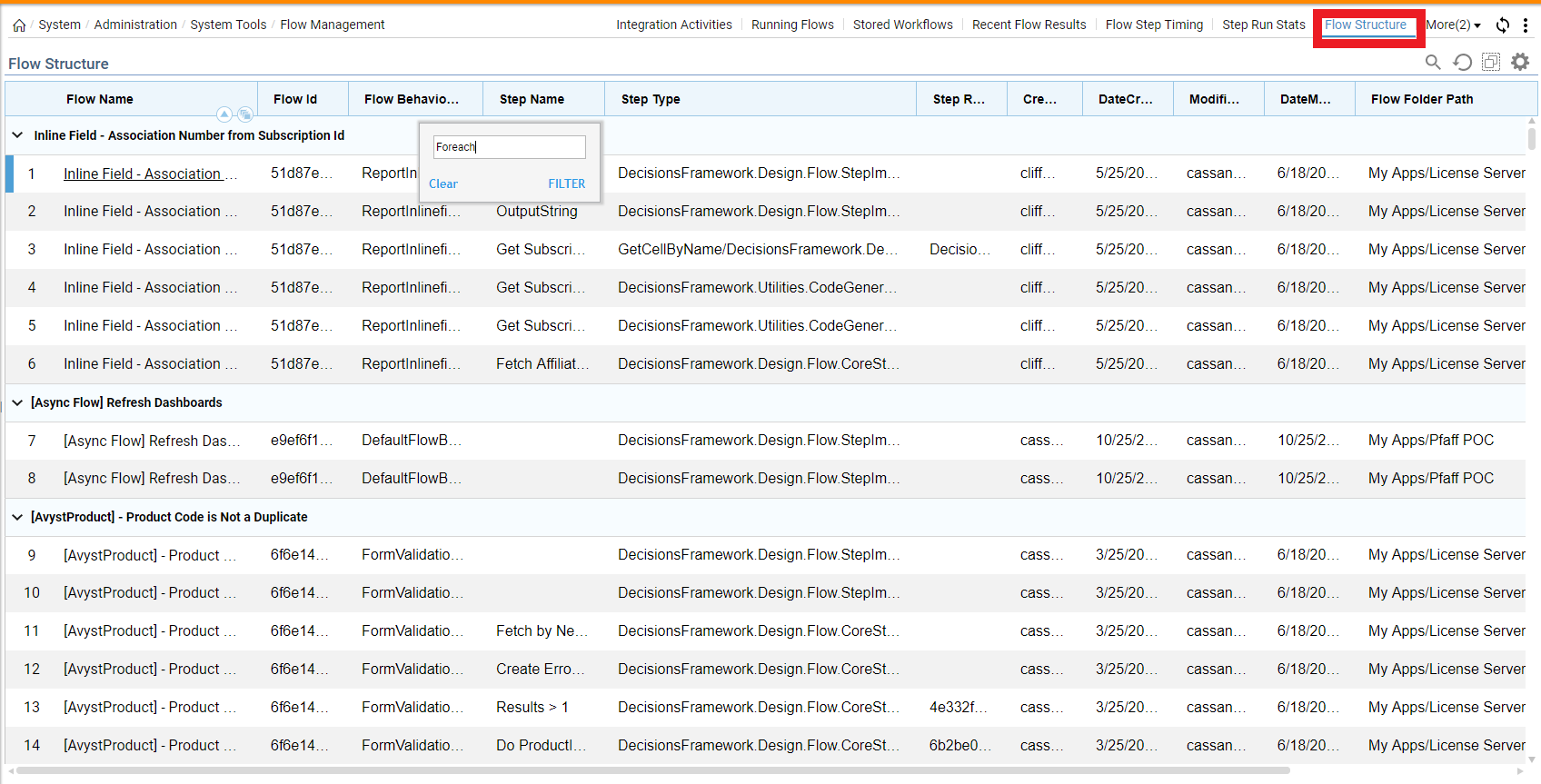This screenshot has width=1541, height=784.
Task: Click System Tools in the breadcrumb
Action: [228, 25]
